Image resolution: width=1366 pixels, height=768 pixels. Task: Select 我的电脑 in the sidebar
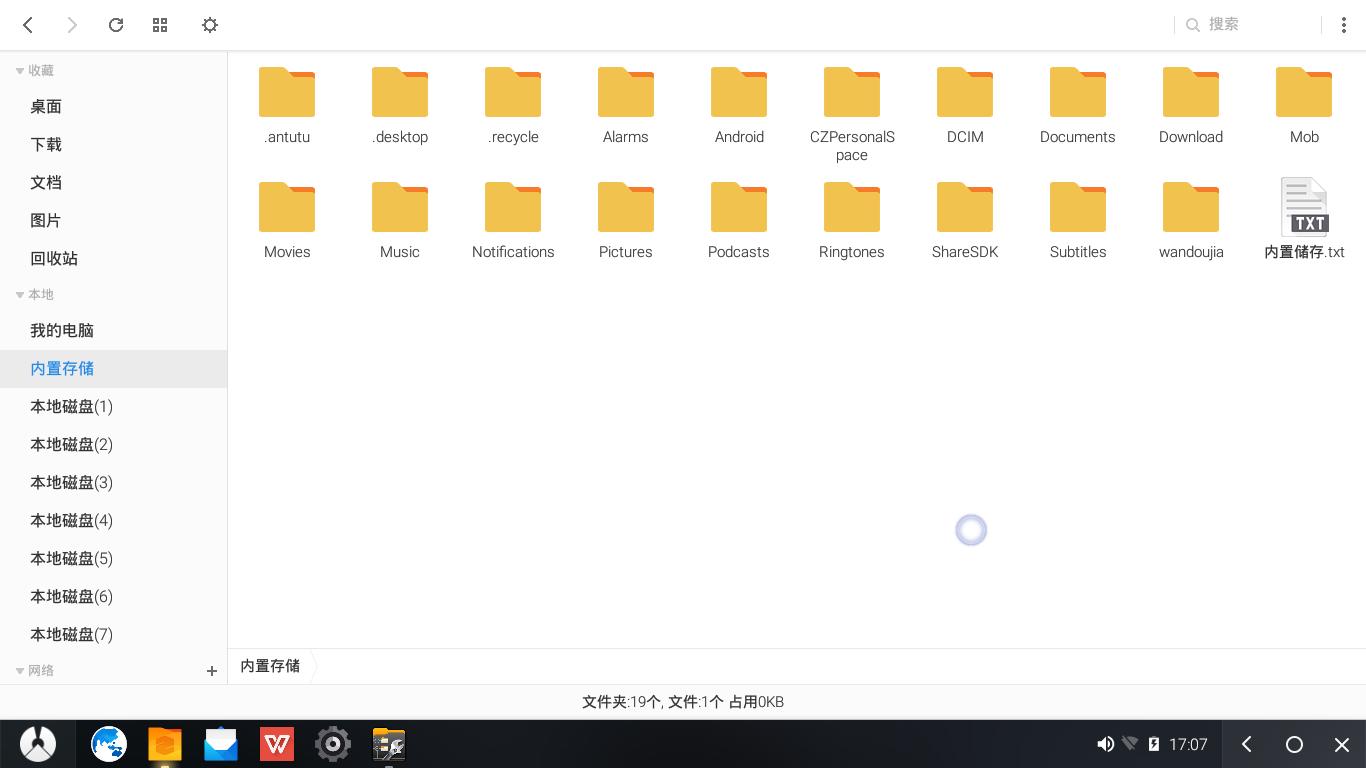click(62, 330)
